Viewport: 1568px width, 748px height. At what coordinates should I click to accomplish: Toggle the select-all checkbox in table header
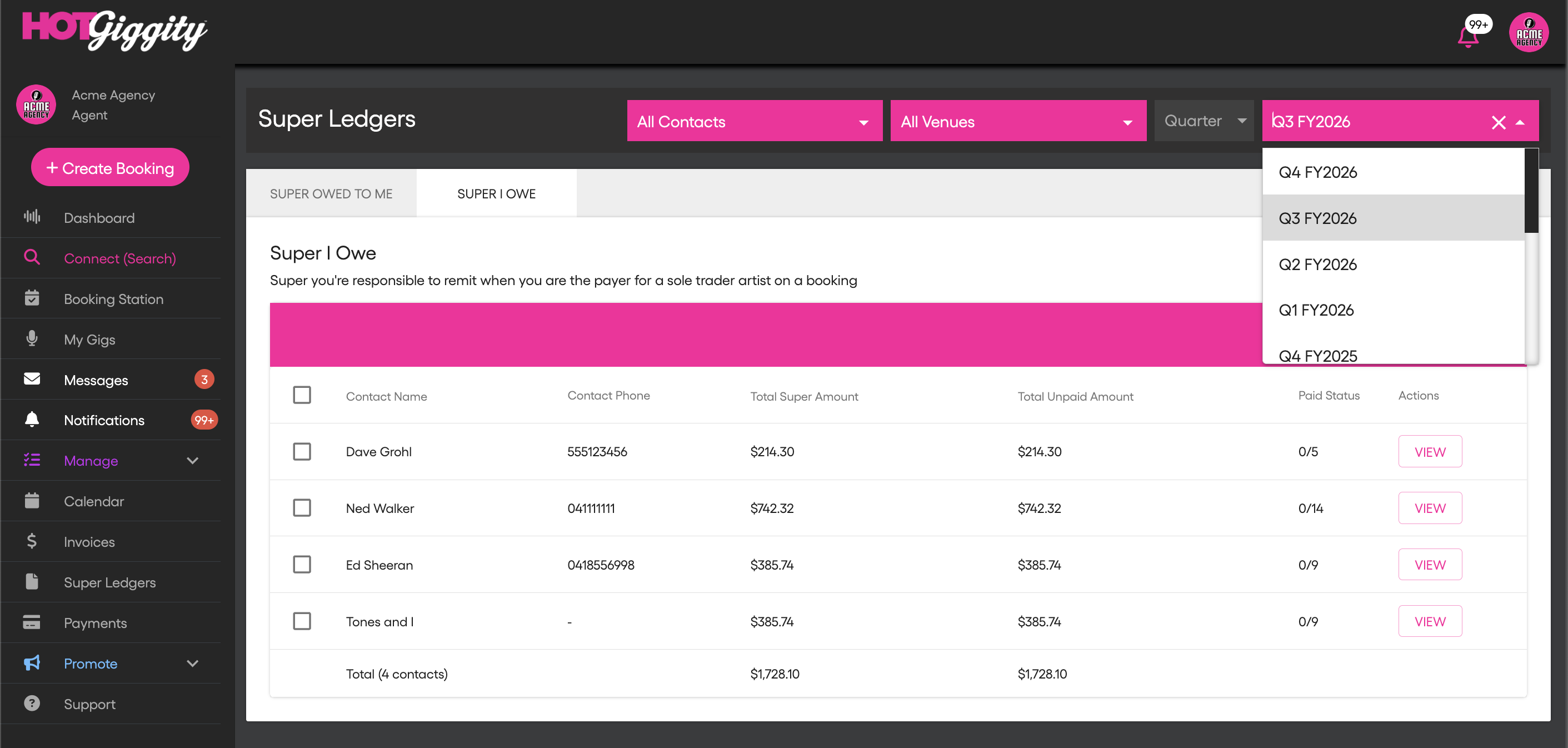tap(302, 395)
